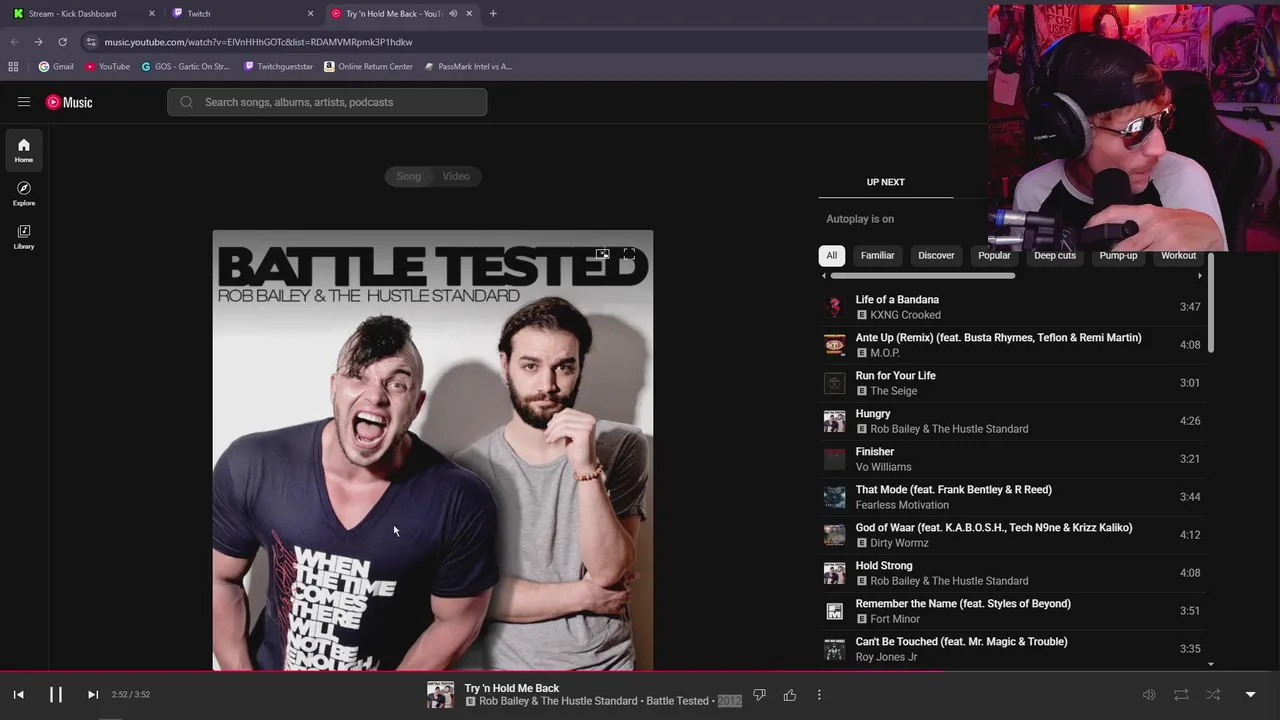Play That Mode by Fearless Motivation
Screen dimensions: 1280x720
1012,497
